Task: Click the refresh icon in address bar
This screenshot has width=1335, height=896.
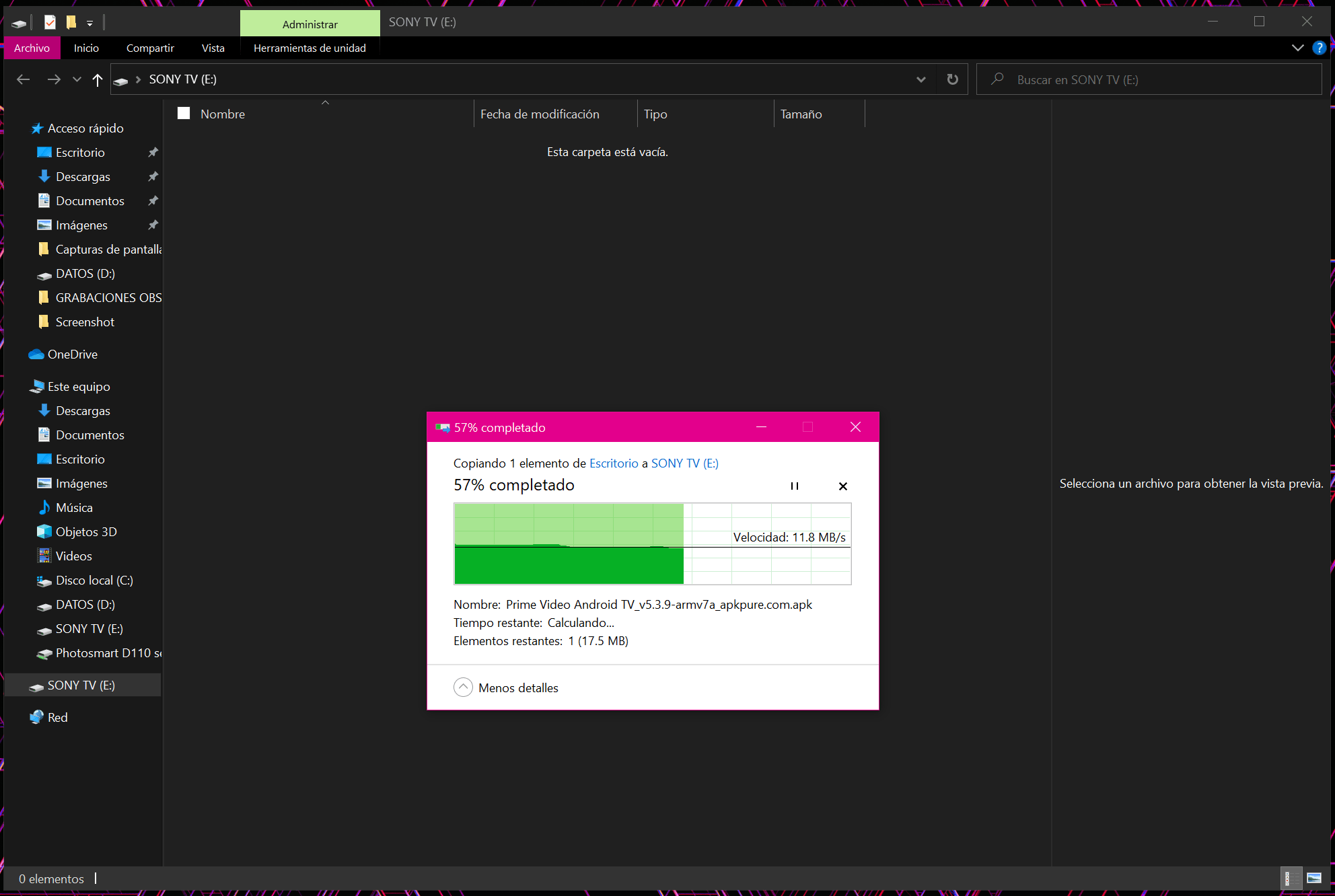Action: click(952, 79)
